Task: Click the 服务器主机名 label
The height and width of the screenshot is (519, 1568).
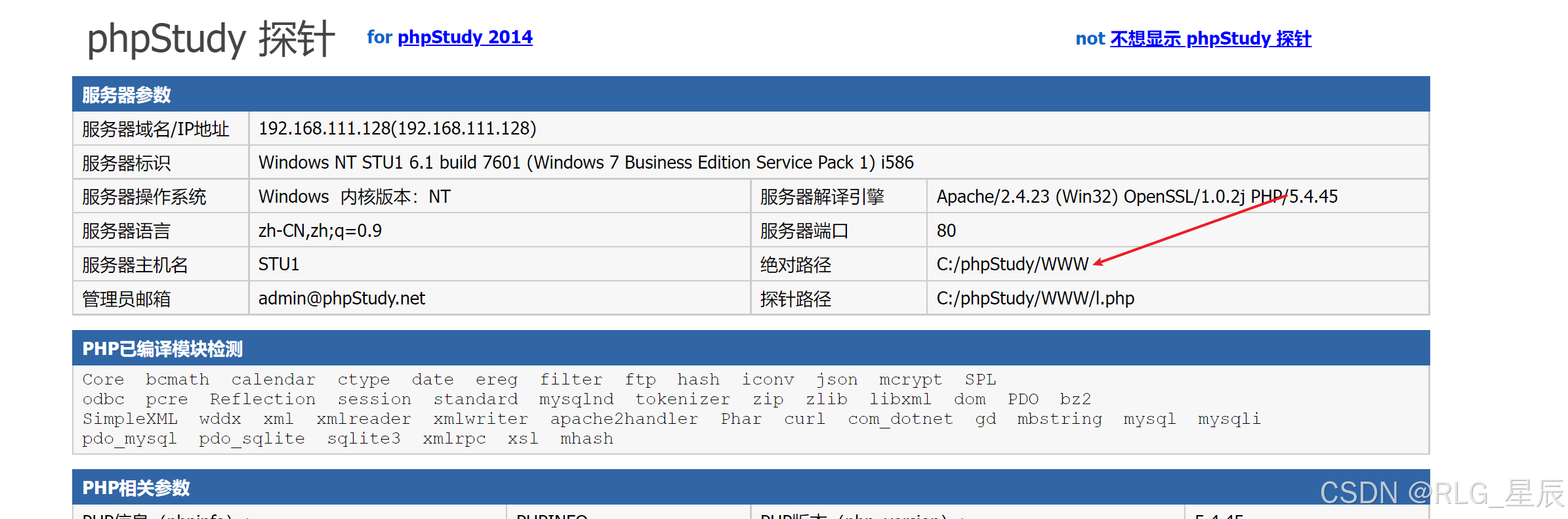Action: tap(135, 265)
